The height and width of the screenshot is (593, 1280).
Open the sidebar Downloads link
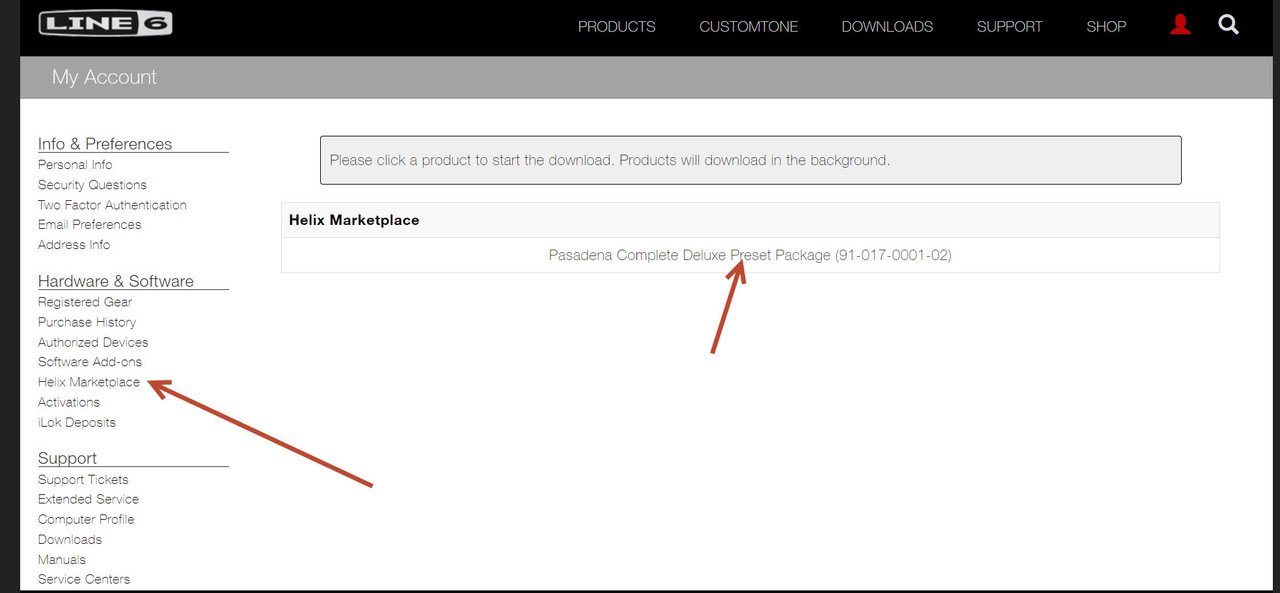point(70,539)
